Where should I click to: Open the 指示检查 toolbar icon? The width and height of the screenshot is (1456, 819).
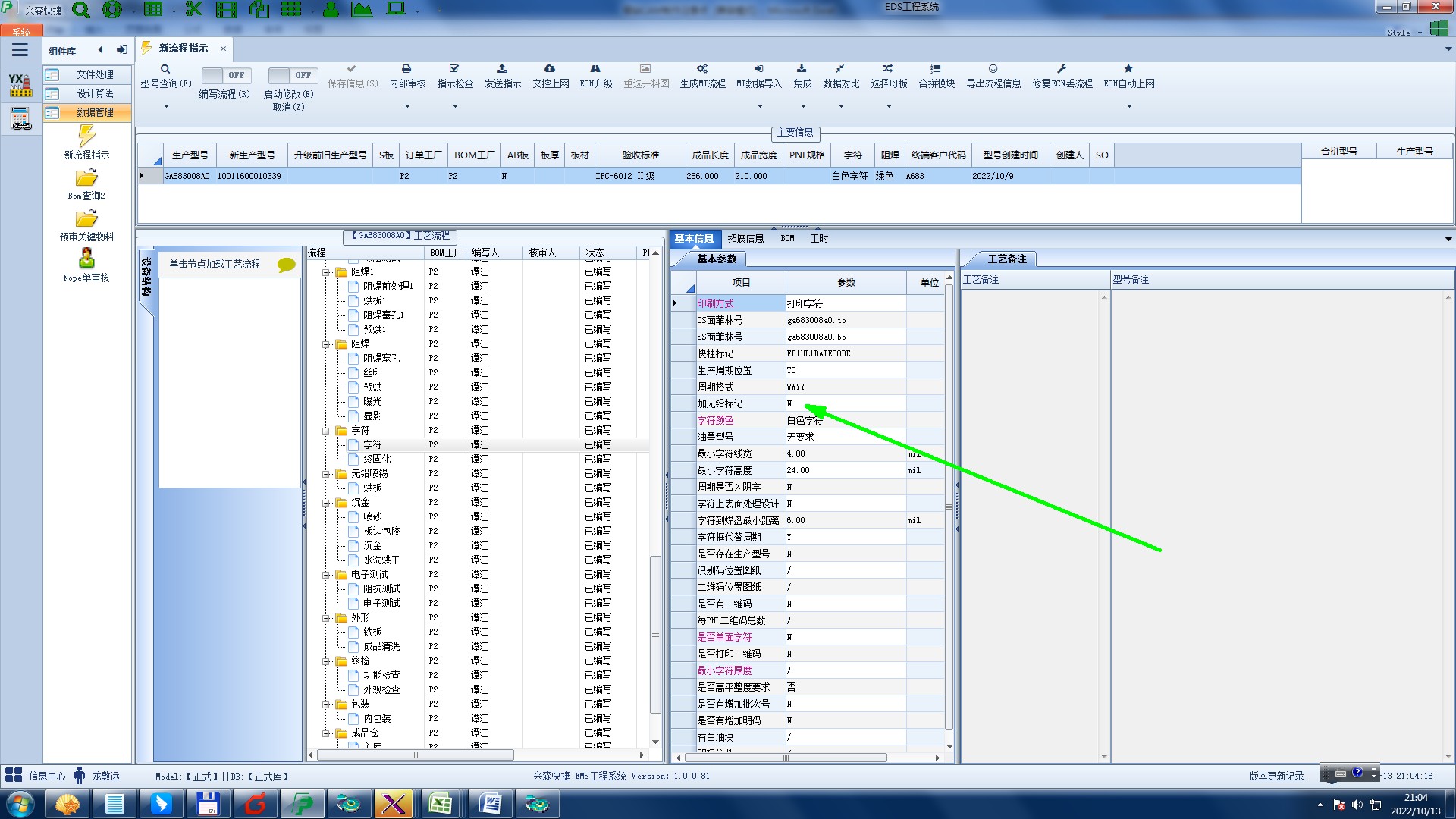454,69
